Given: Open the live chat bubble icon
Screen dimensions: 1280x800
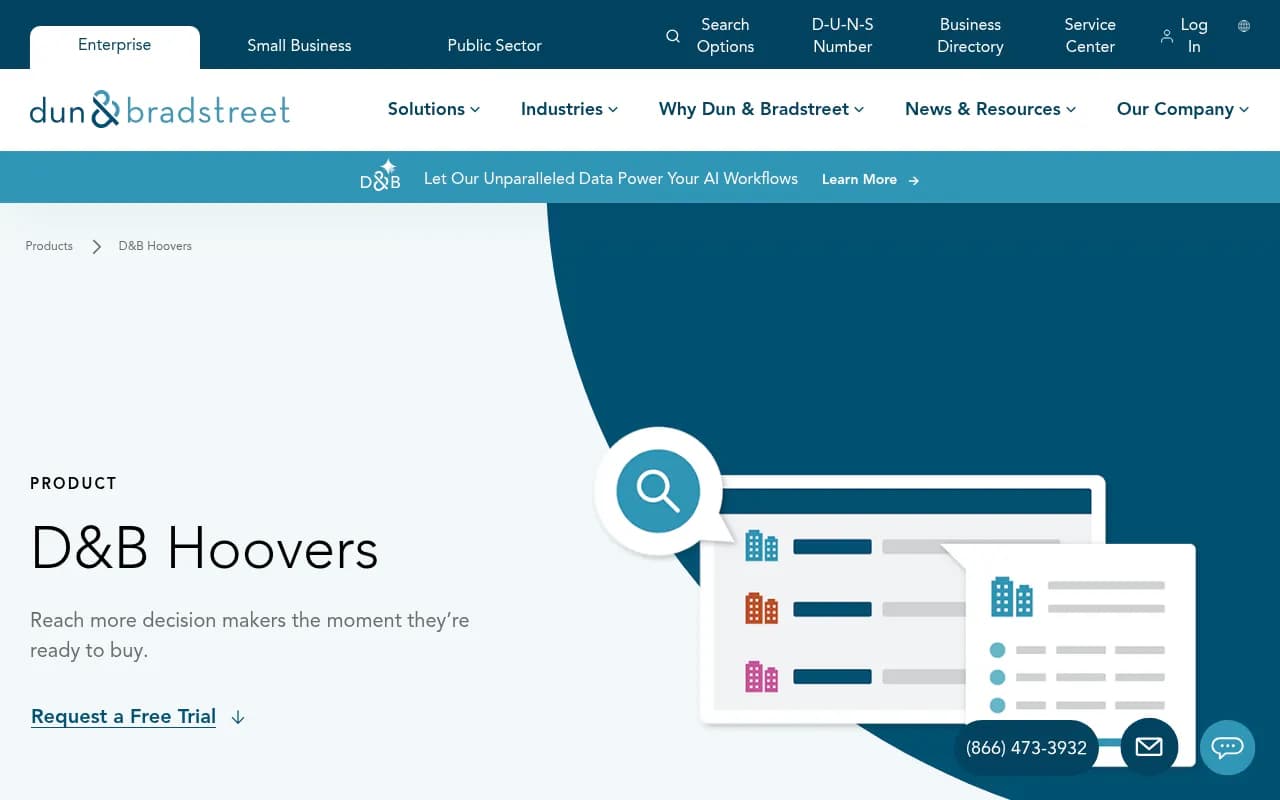Looking at the screenshot, I should tap(1227, 748).
